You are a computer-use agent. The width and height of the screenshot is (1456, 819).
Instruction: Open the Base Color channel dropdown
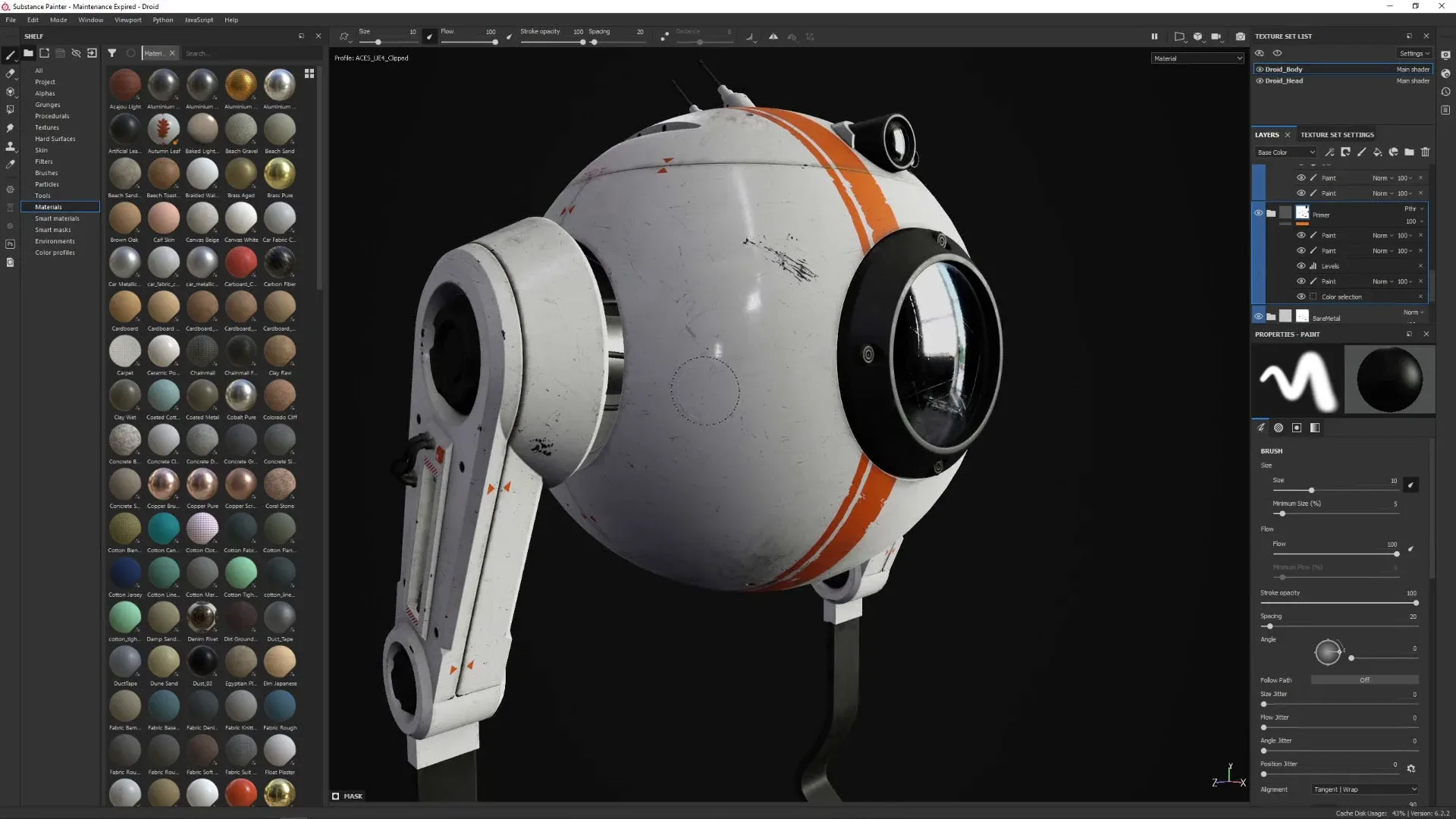tap(1286, 152)
